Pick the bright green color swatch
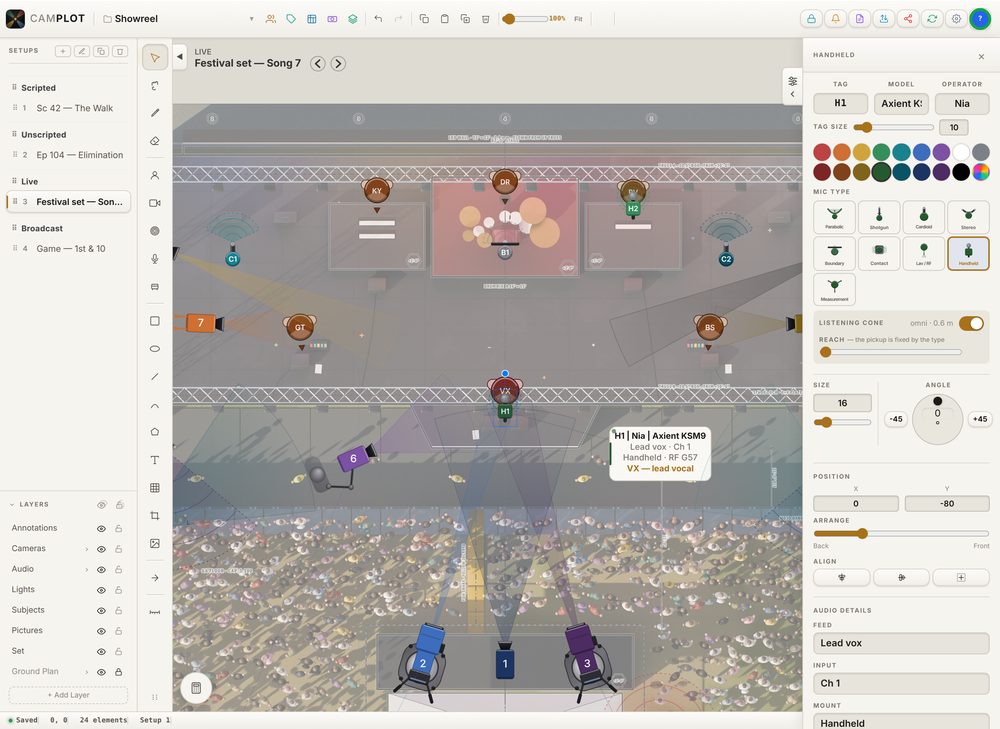This screenshot has height=729, width=1000. tap(881, 152)
